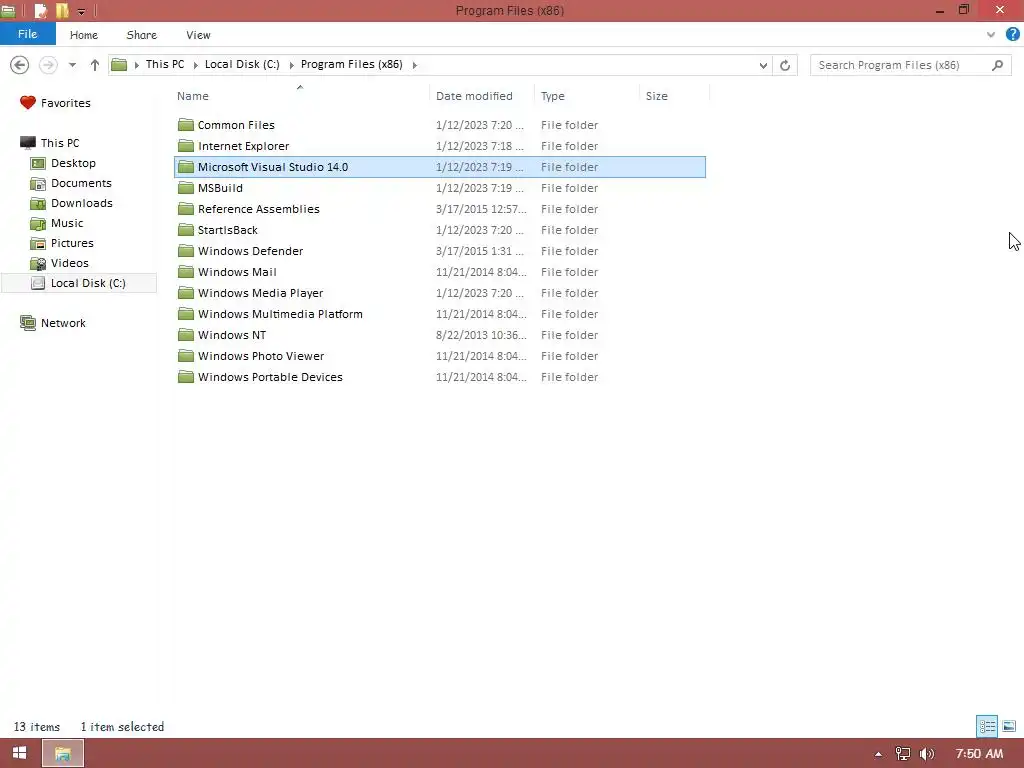This screenshot has height=768, width=1024.
Task: Open the address bar history dropdown
Action: [763, 65]
